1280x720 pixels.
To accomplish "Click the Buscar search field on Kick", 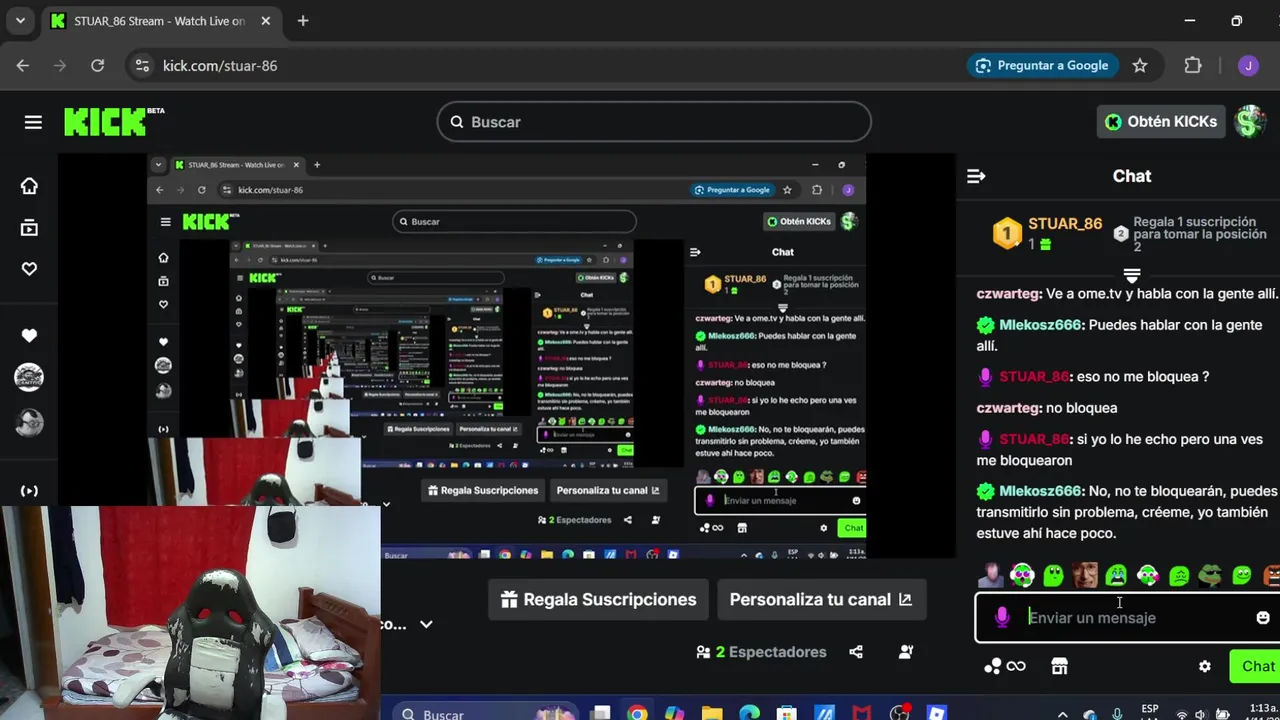I will [x=654, y=122].
